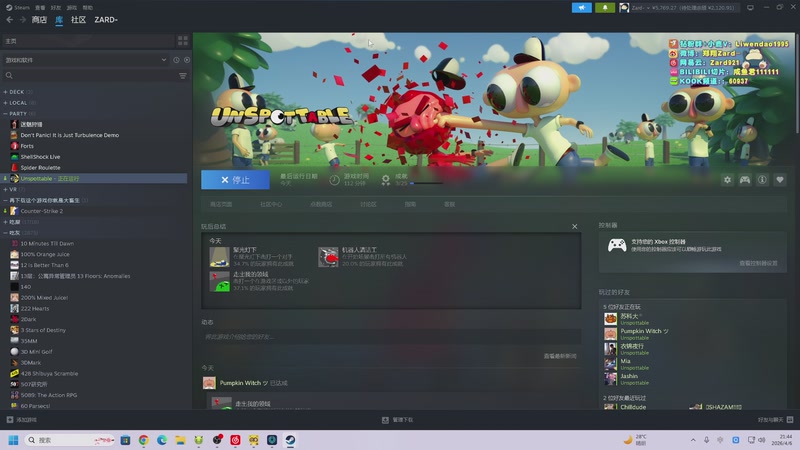Open the green notifications bell
Image resolution: width=800 pixels, height=450 pixels.
click(x=605, y=8)
